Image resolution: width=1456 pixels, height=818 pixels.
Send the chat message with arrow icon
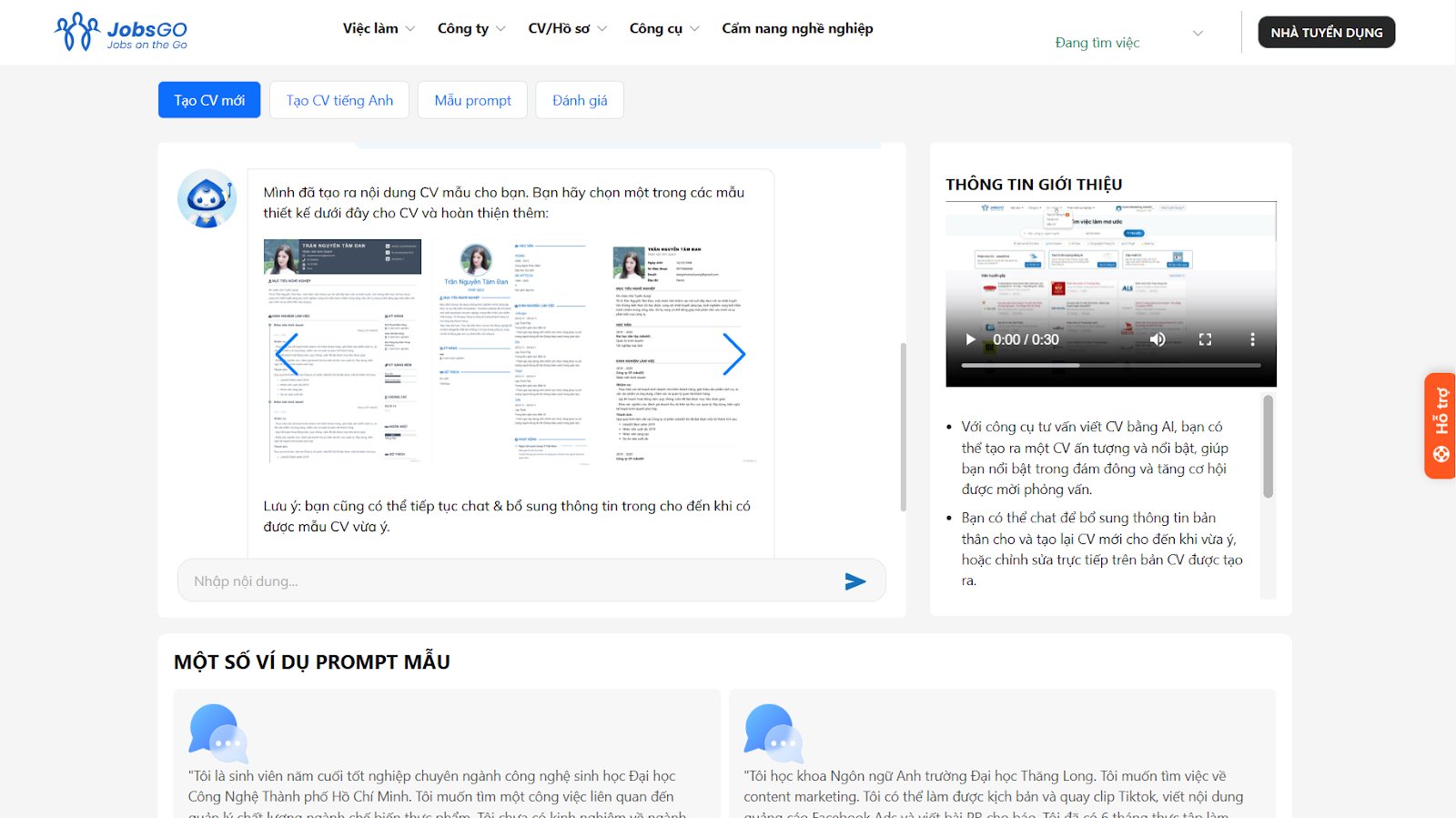point(854,581)
